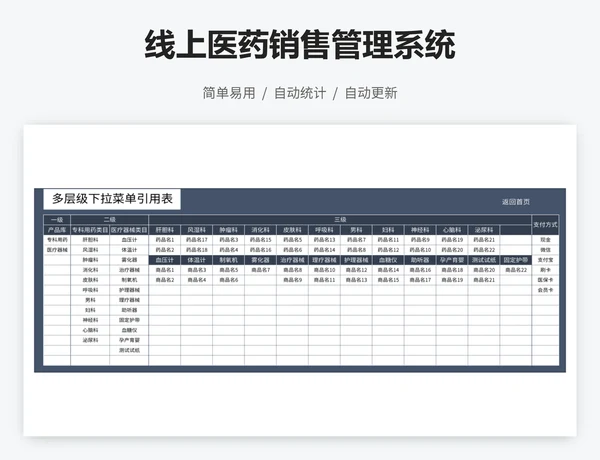This screenshot has height=460, width=600.
Task: Select 神经科 in the 专科用药类目 column
Action: click(x=90, y=320)
